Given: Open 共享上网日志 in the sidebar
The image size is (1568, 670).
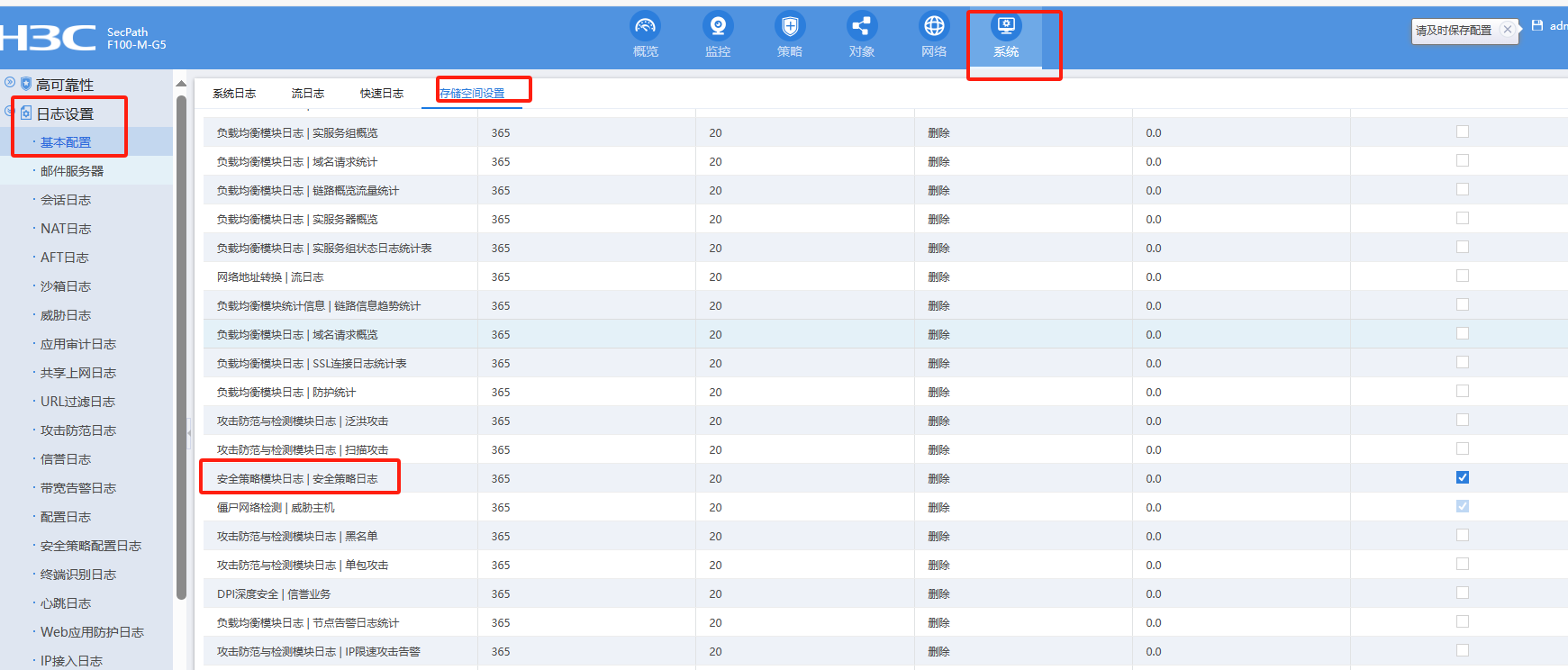Looking at the screenshot, I should tap(78, 373).
